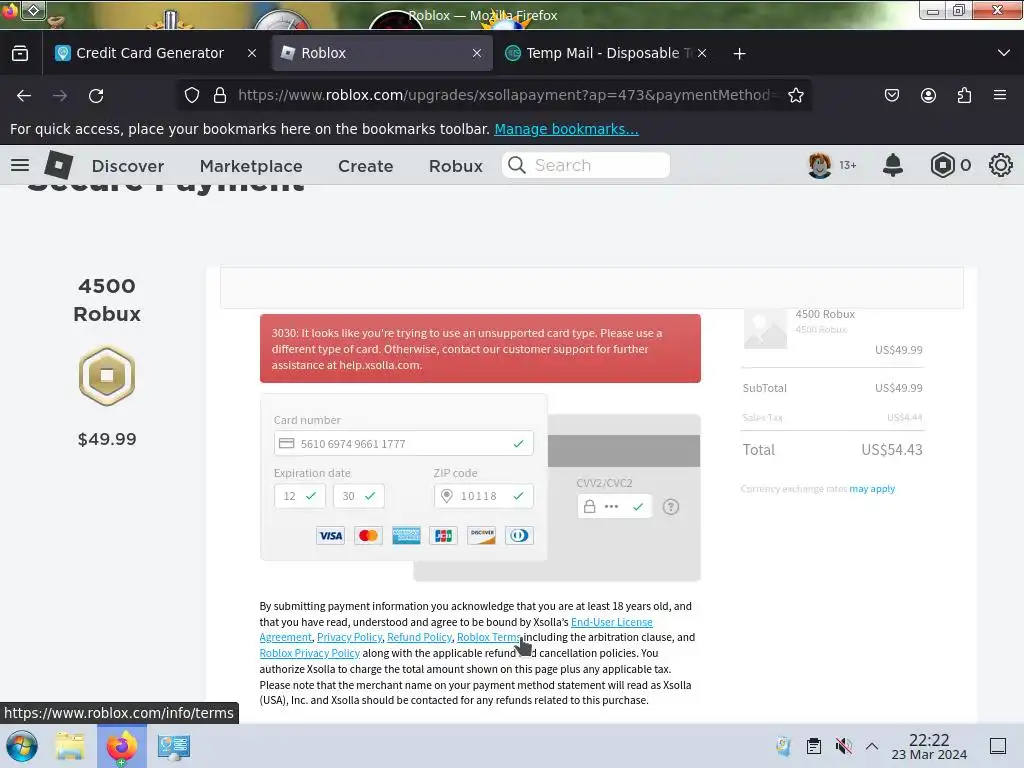Screen dimensions: 1024x768
Task: Reload the current page
Action: point(96,95)
